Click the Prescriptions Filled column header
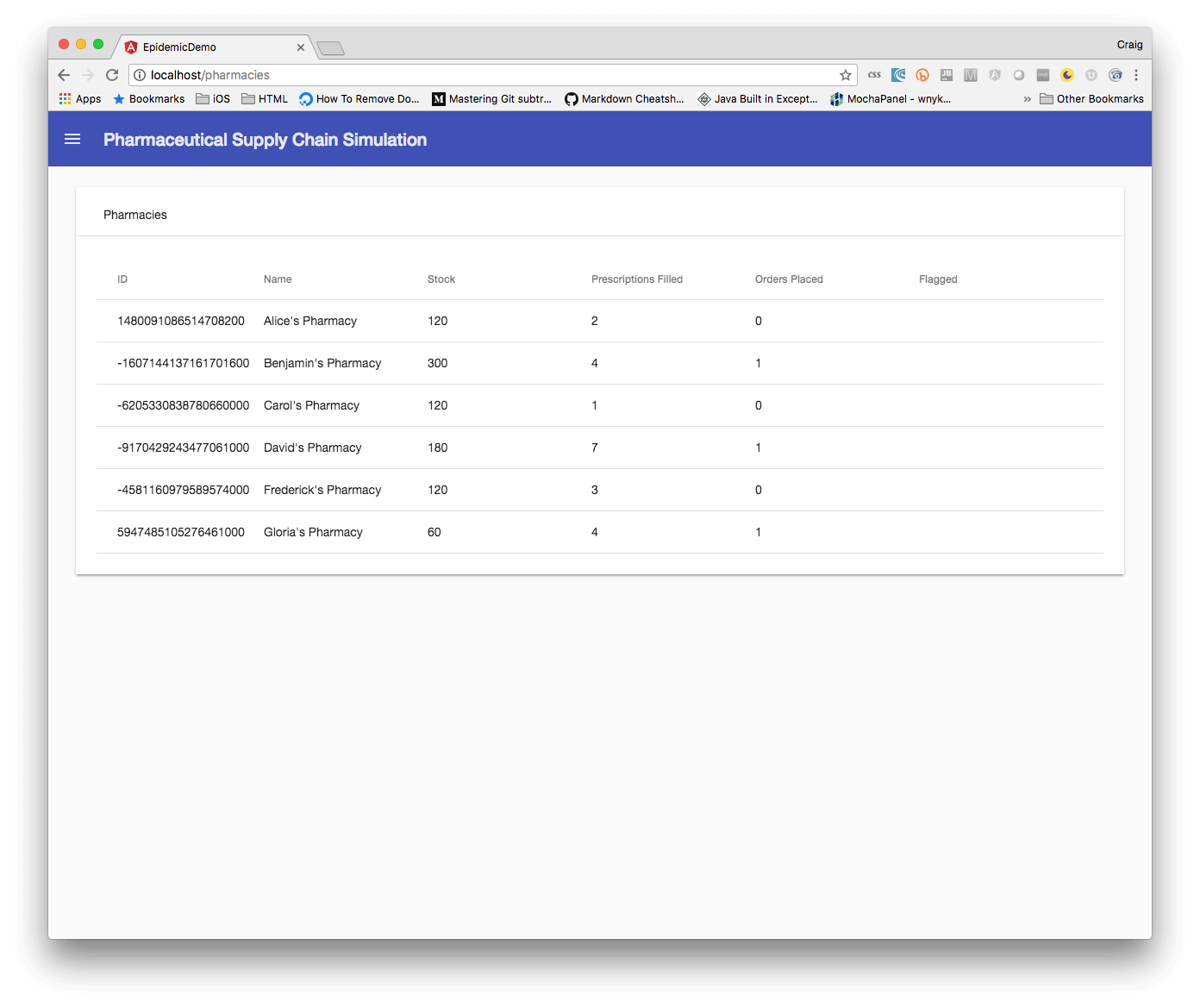This screenshot has height=1008, width=1200. point(637,279)
